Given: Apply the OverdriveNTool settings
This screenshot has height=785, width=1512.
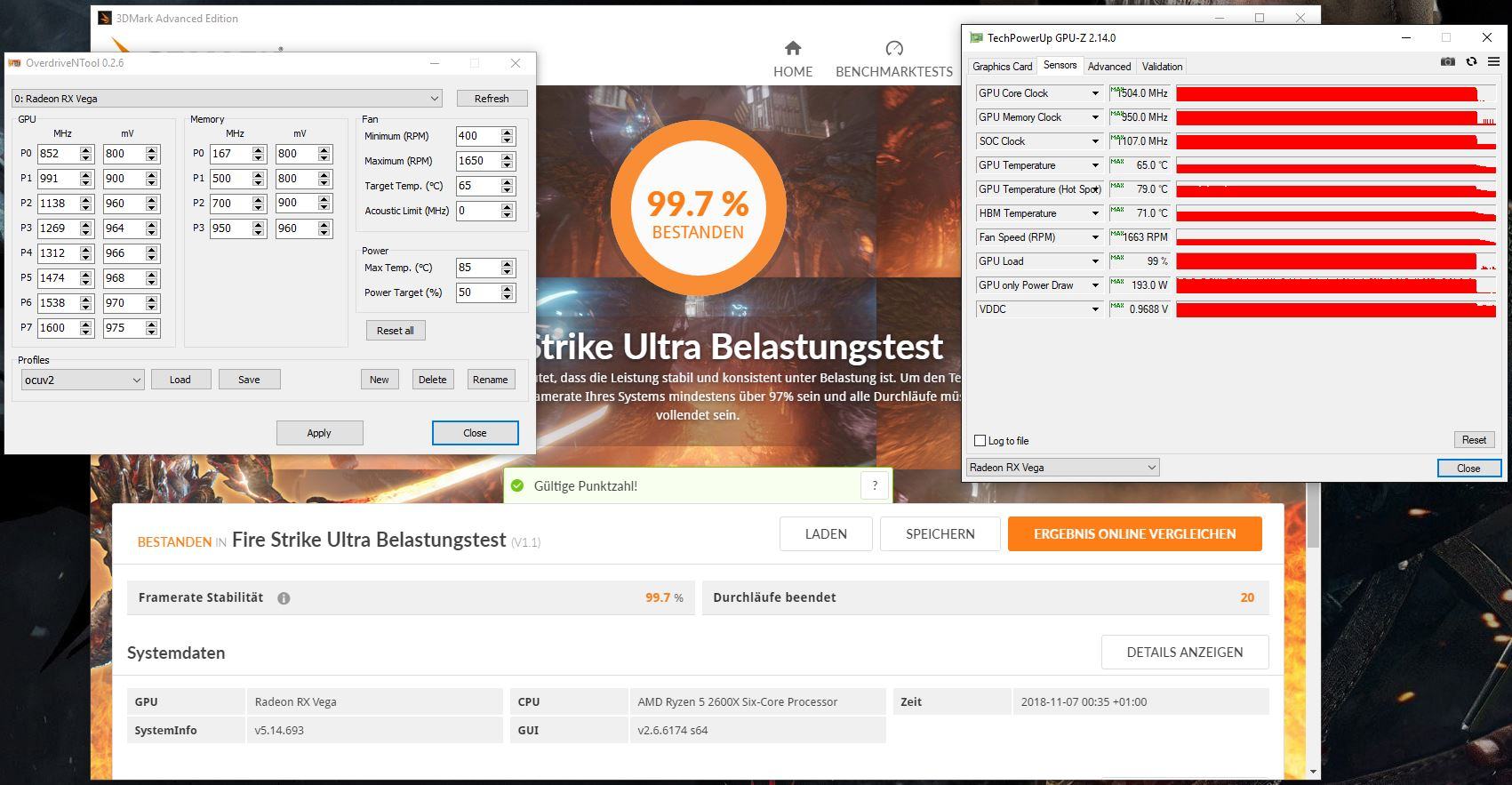Looking at the screenshot, I should (x=319, y=433).
